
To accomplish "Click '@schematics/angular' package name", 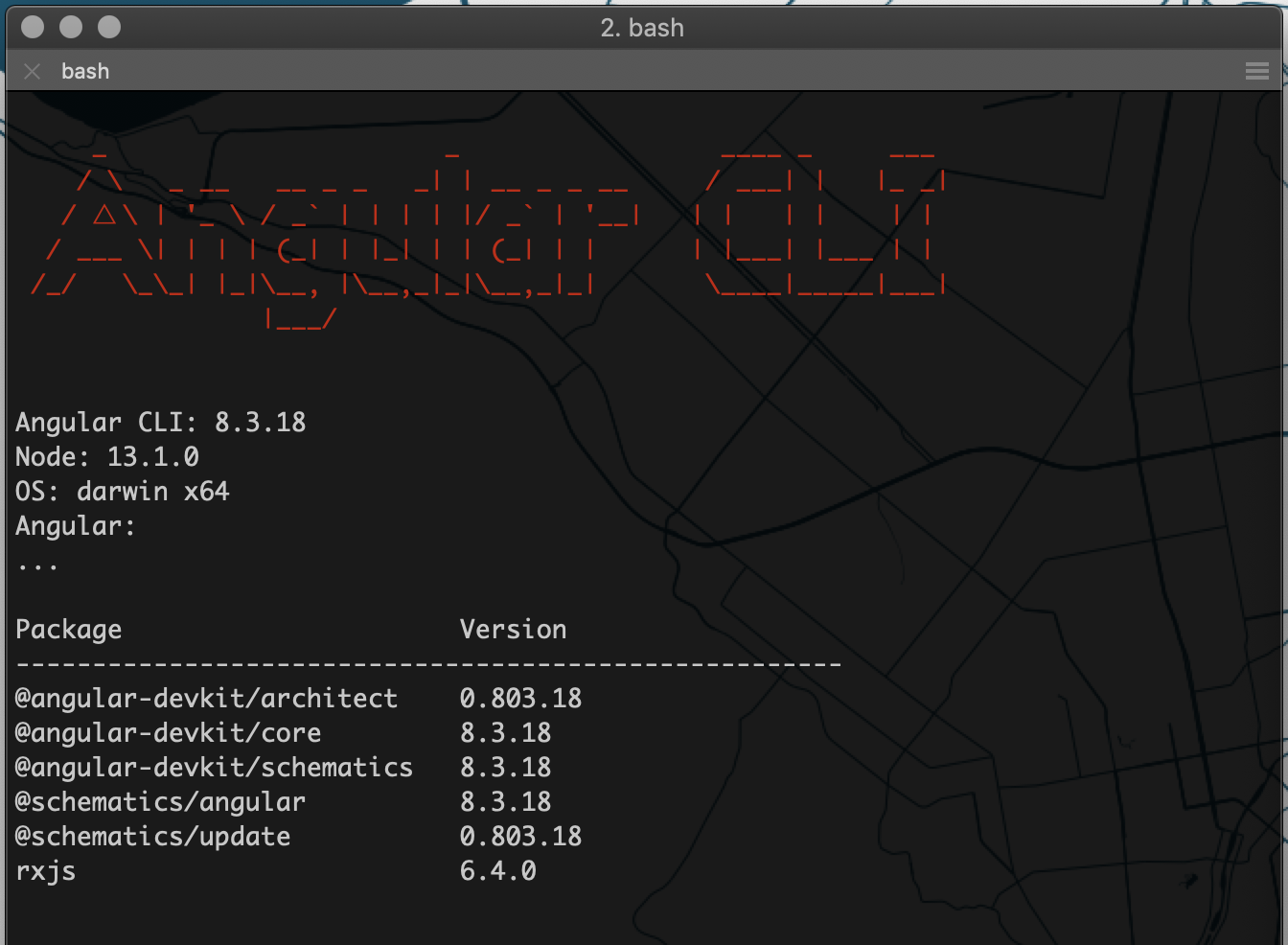I will click(160, 802).
